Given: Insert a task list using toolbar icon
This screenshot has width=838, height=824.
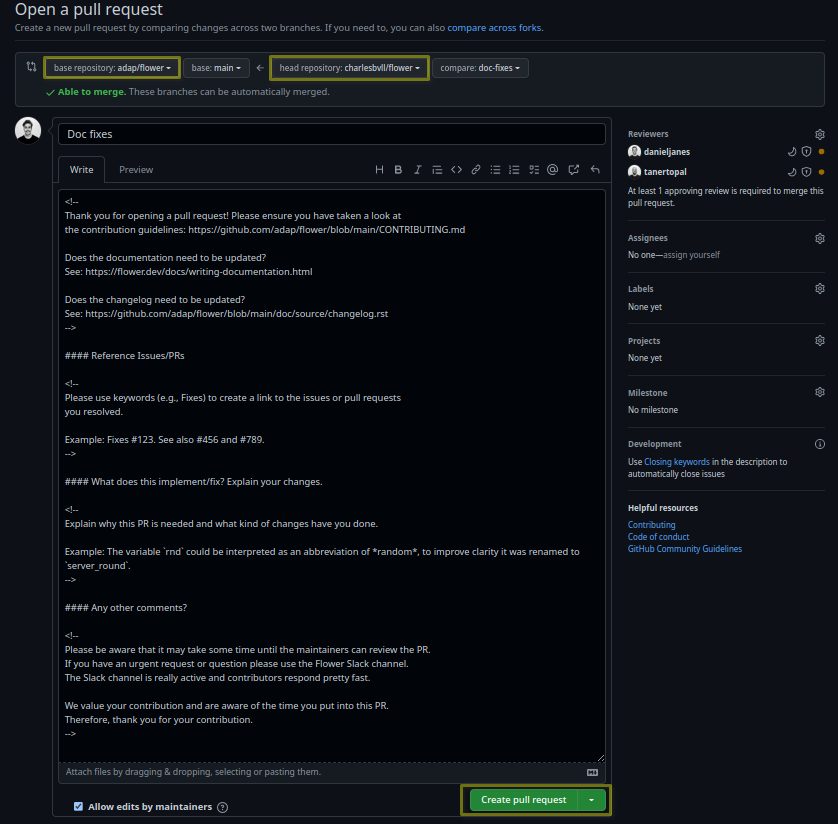Looking at the screenshot, I should [534, 170].
